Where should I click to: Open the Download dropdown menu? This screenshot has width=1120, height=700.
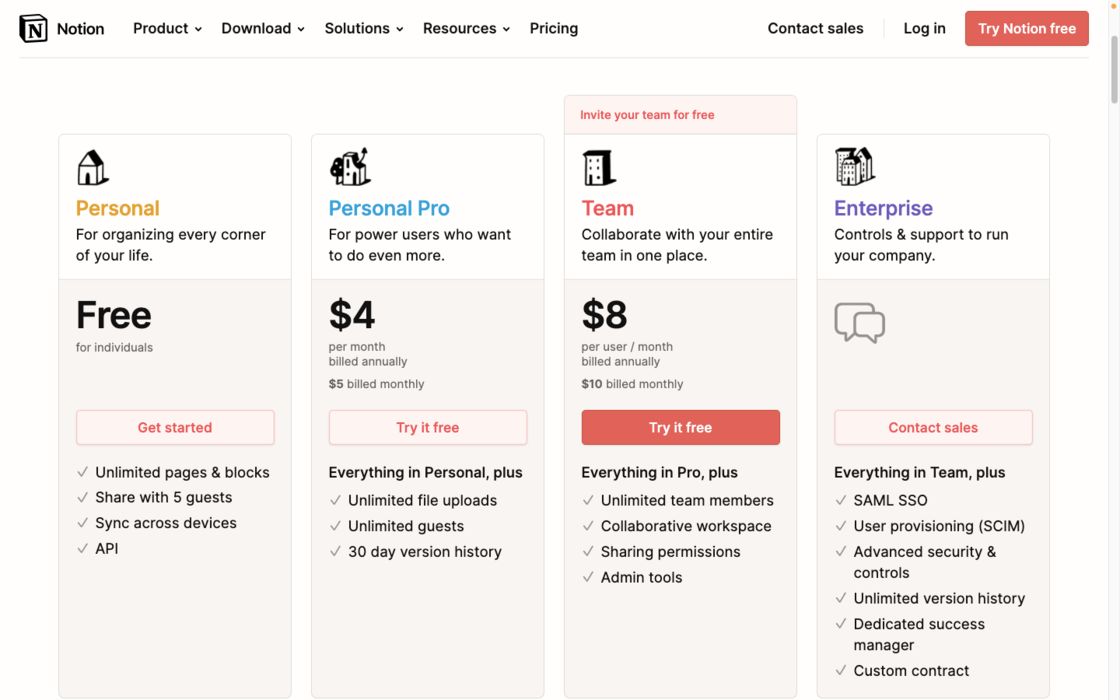263,29
